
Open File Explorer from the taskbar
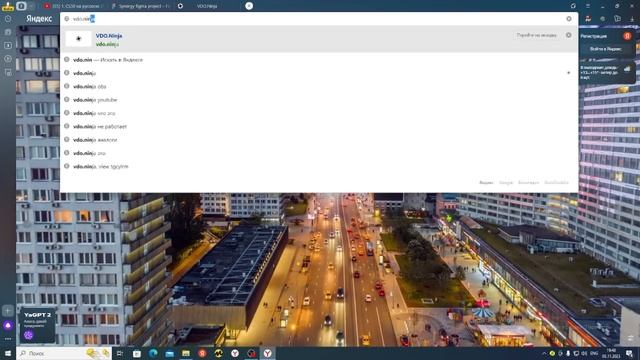[186, 353]
